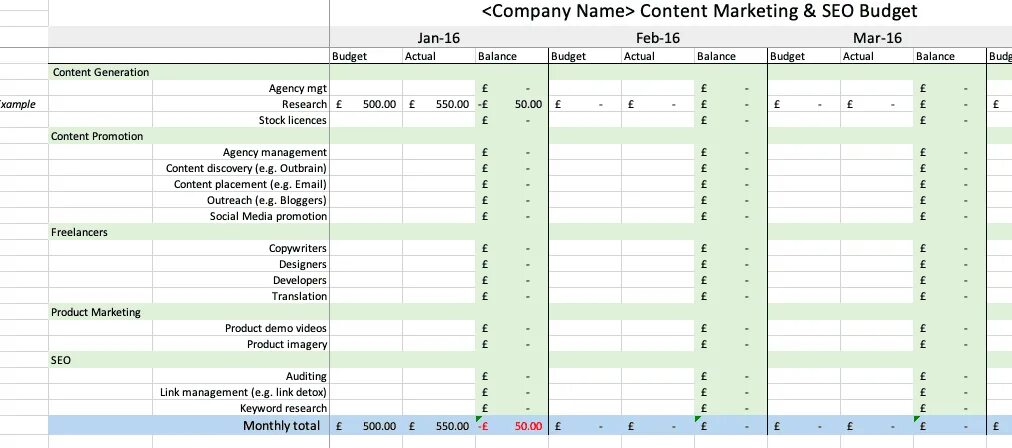Select Monthly total Feb-16 Balance cell
1012x448 pixels.
tap(731, 426)
